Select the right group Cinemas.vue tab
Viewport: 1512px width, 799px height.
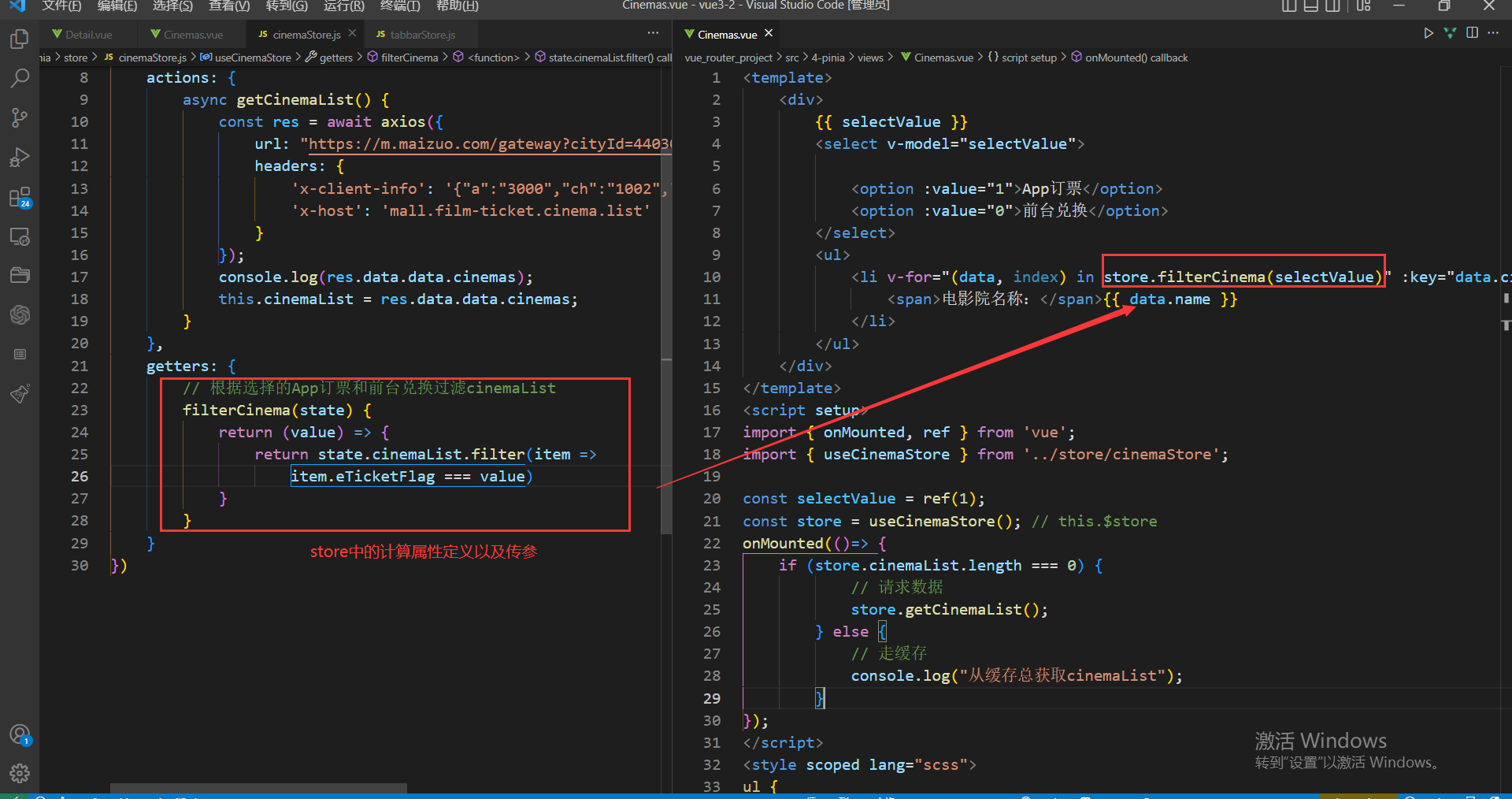point(728,35)
